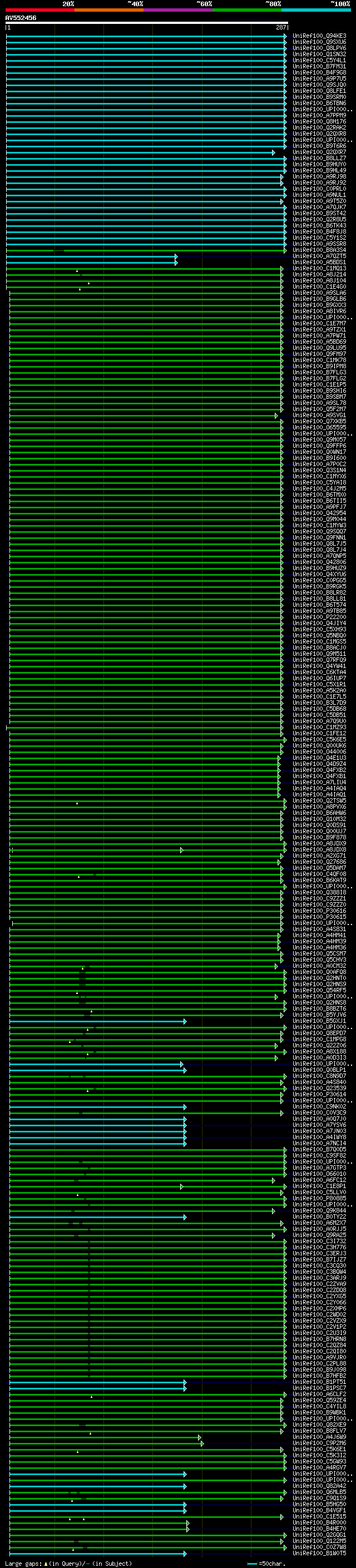The image size is (356, 1568).
Task: Click alignment arrow for UniRef100_A4J6W9
Action: [x=200, y=1437]
